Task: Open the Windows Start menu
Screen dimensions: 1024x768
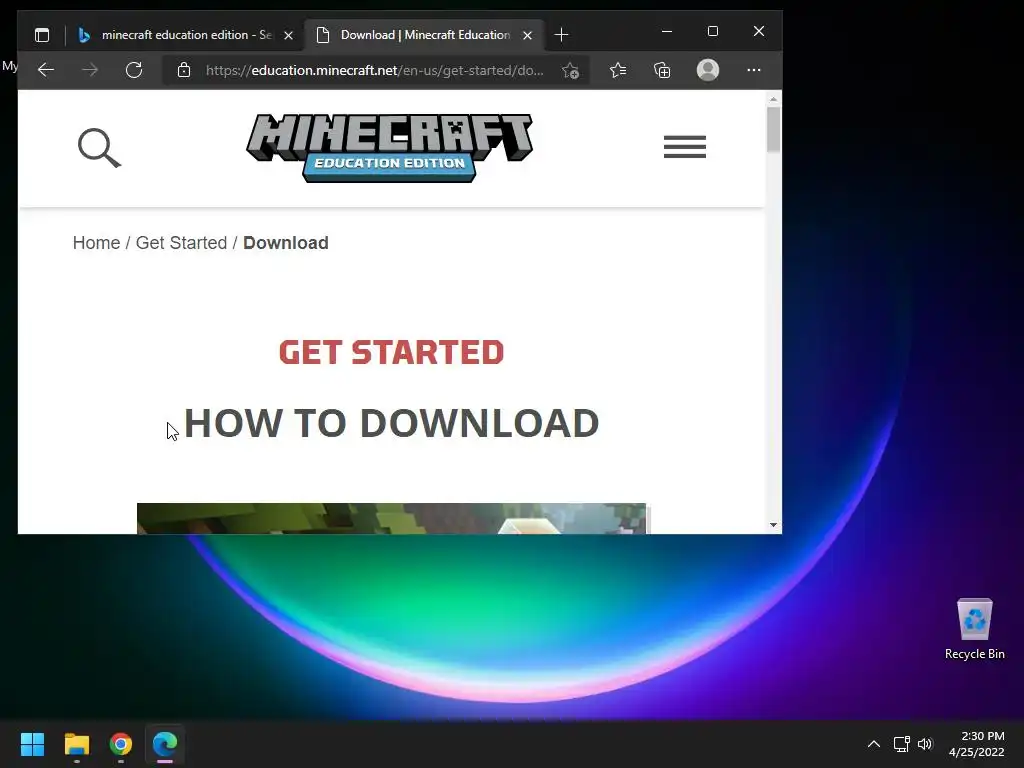Action: pyautogui.click(x=32, y=744)
